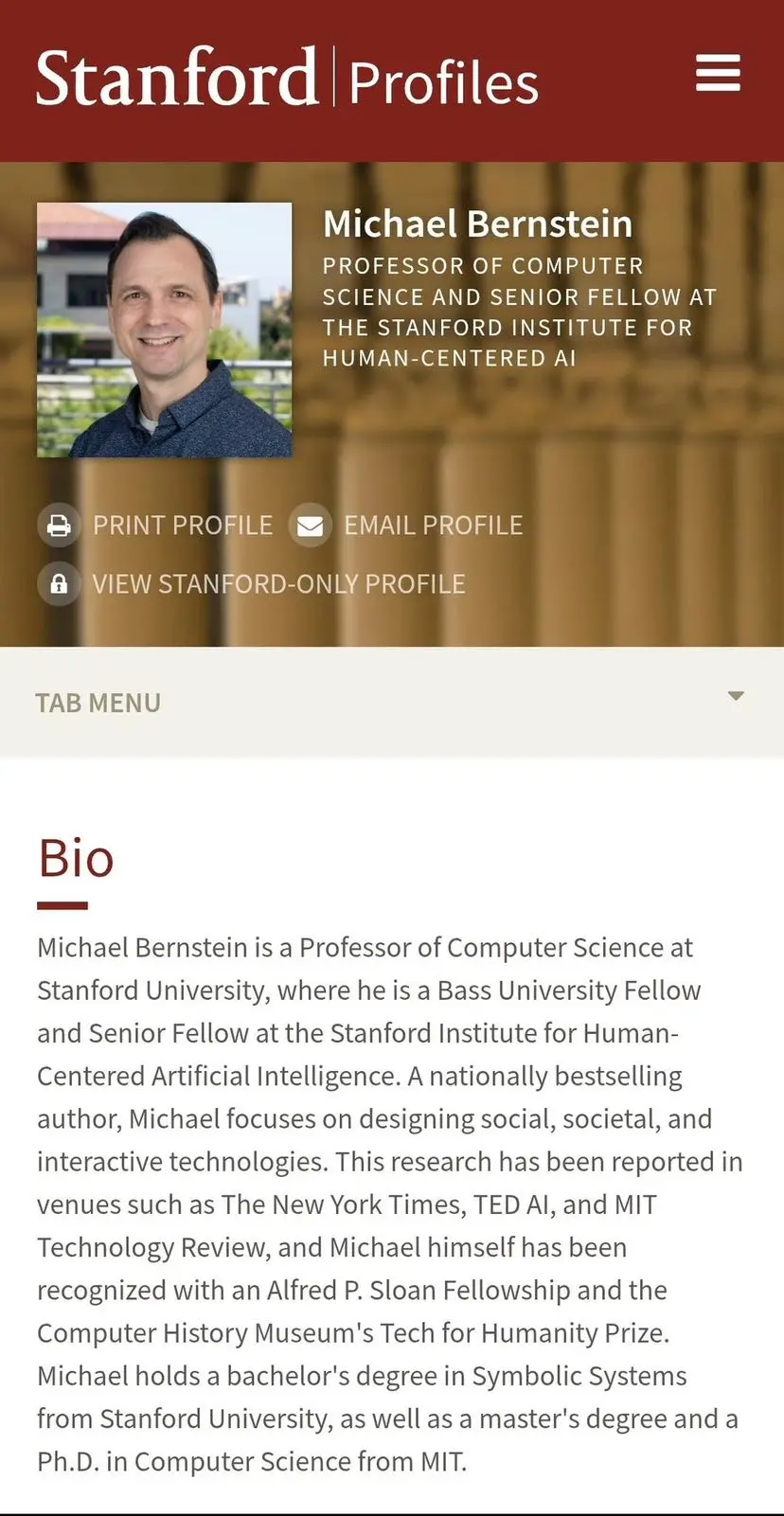Click the red underline beneath Bio
The height and width of the screenshot is (1516, 784).
62,906
